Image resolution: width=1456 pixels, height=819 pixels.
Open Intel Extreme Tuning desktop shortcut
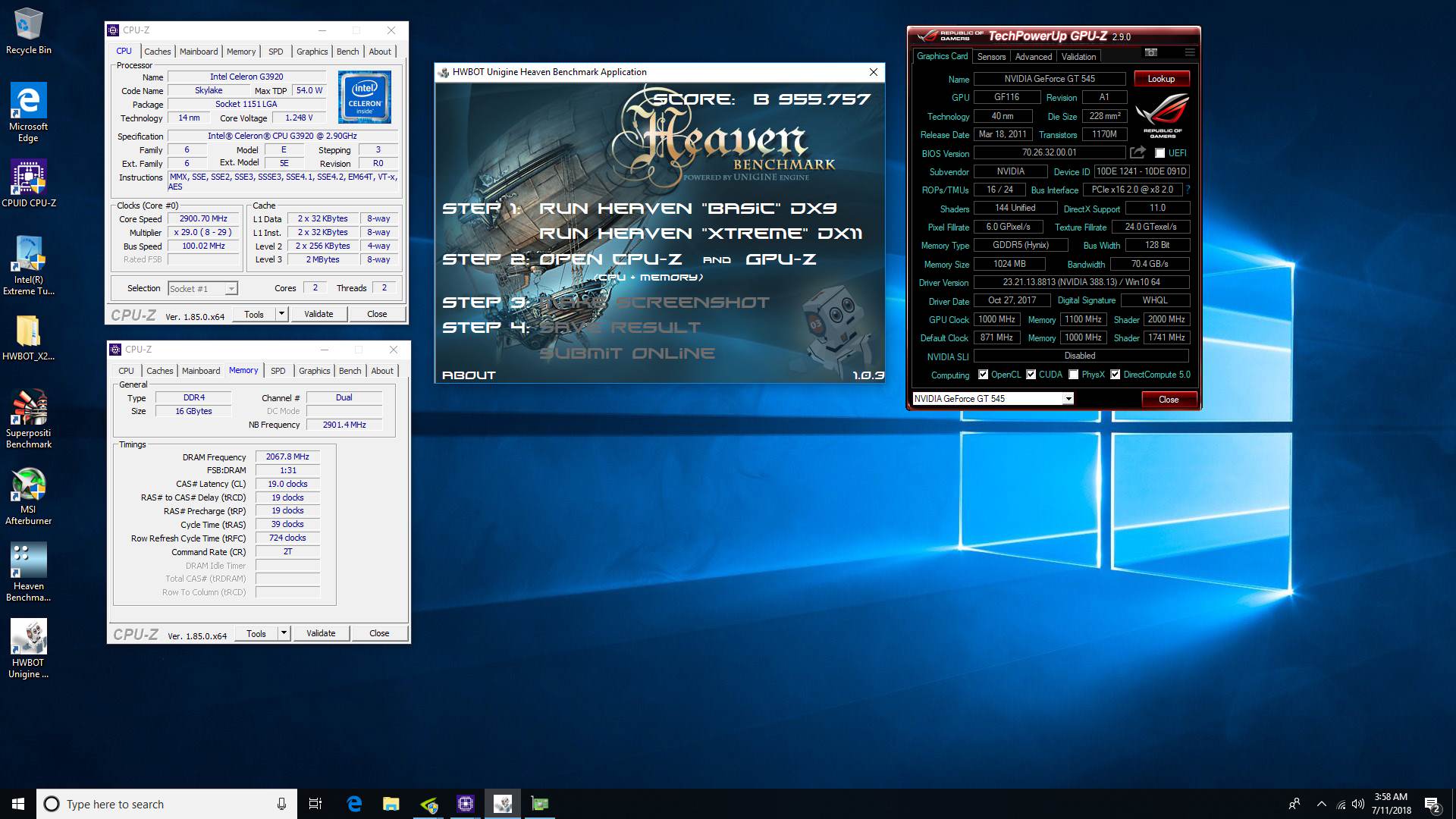tap(28, 265)
